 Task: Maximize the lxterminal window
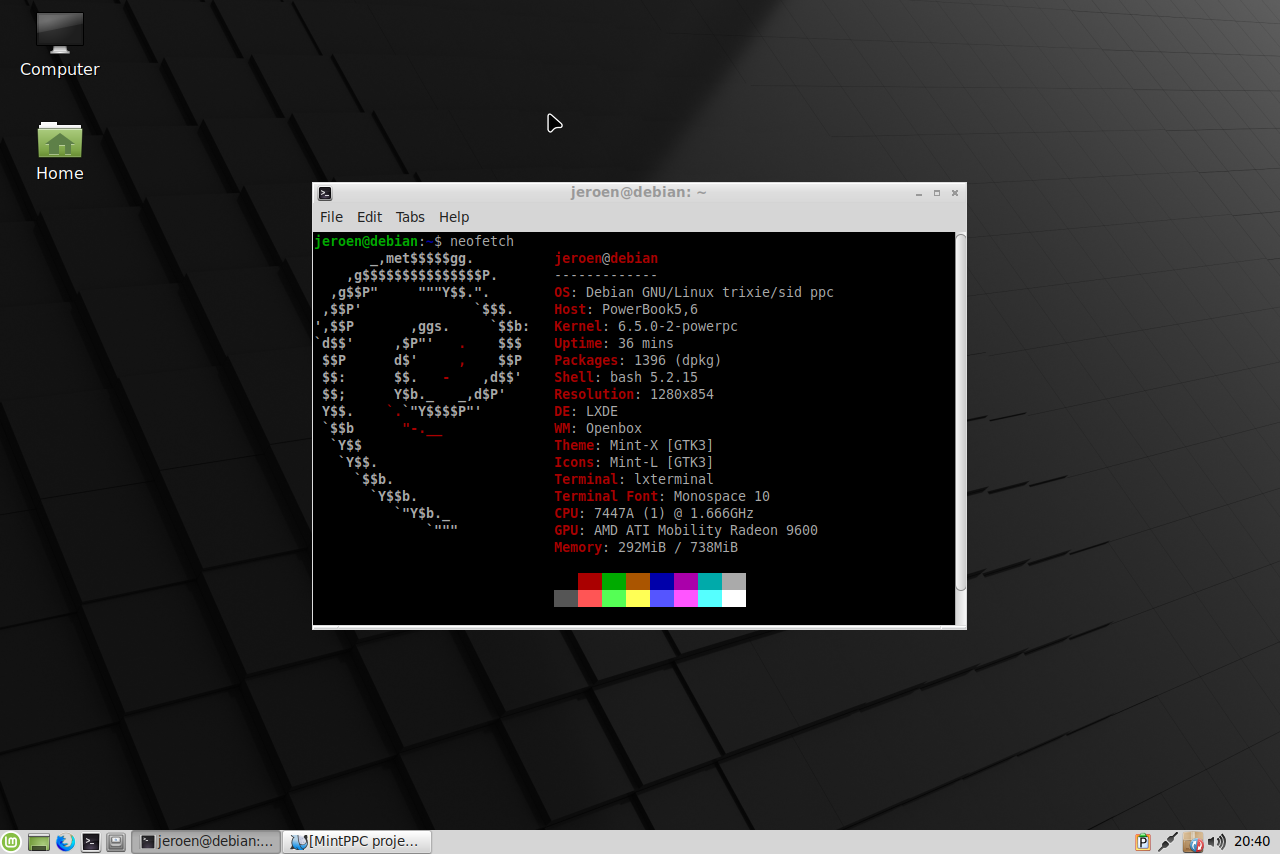[x=937, y=193]
